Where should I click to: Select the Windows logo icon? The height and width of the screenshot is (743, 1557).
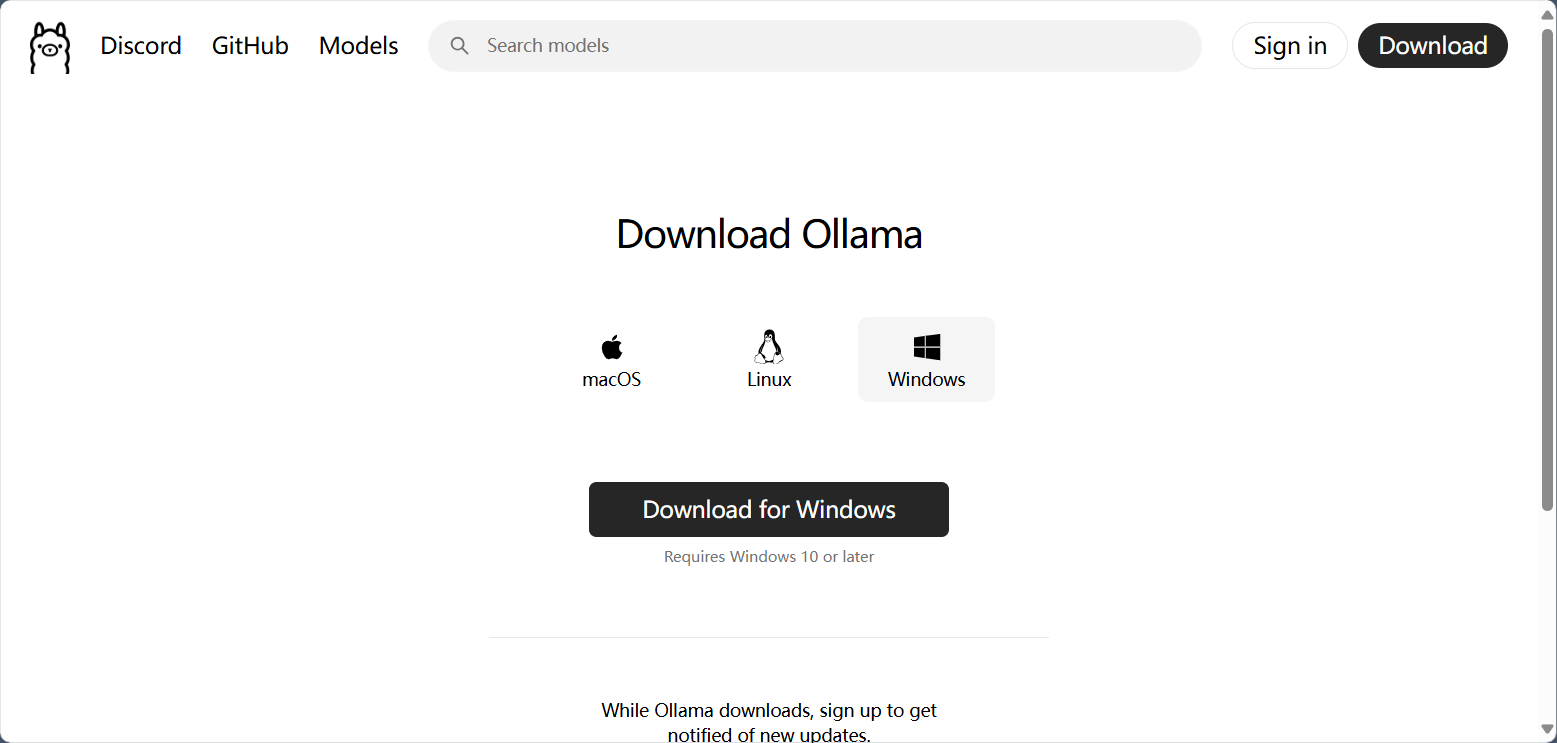click(927, 347)
